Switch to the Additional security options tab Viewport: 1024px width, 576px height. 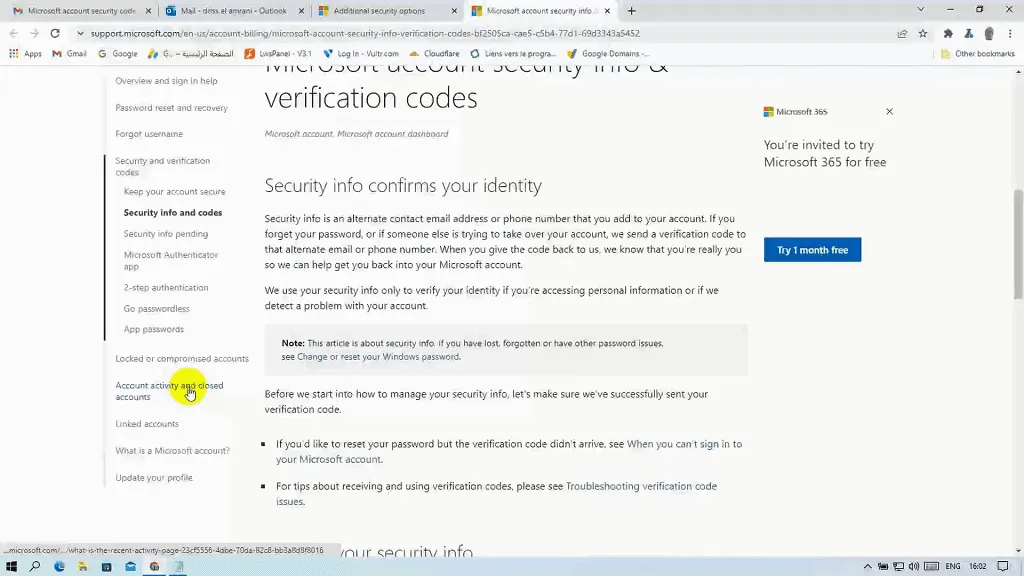click(x=387, y=10)
